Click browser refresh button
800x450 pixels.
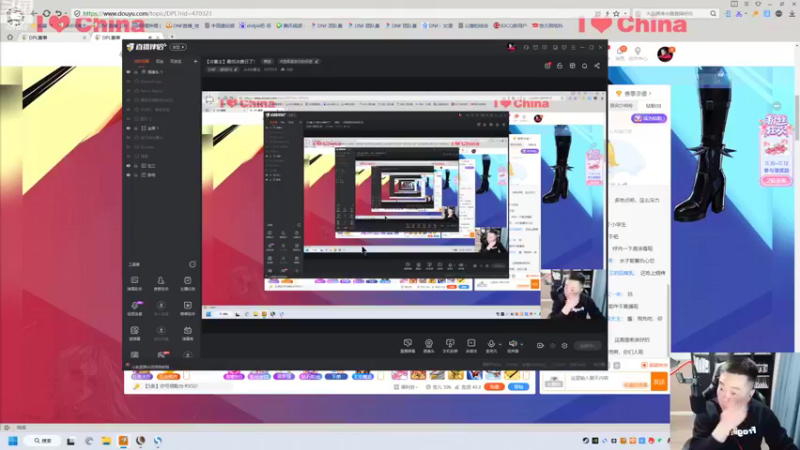tap(46, 13)
